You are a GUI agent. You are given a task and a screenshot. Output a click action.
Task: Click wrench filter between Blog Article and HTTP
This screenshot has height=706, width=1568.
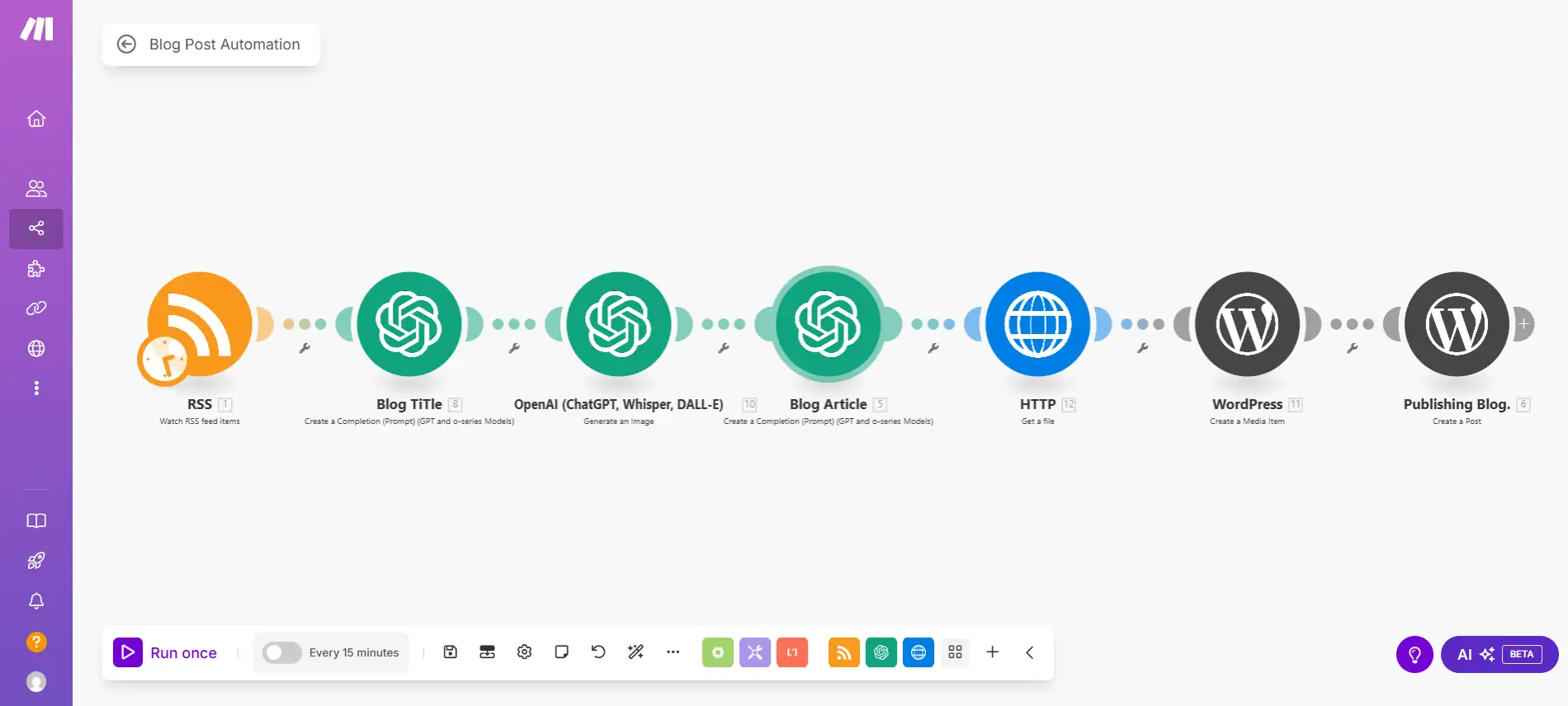(933, 348)
